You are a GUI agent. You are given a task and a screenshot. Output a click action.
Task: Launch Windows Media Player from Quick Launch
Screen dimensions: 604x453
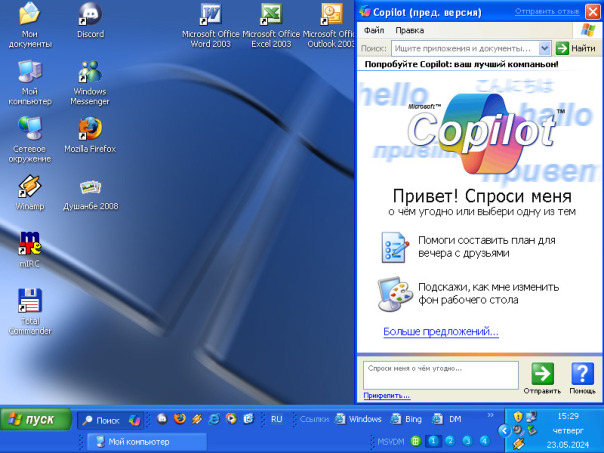(231, 419)
